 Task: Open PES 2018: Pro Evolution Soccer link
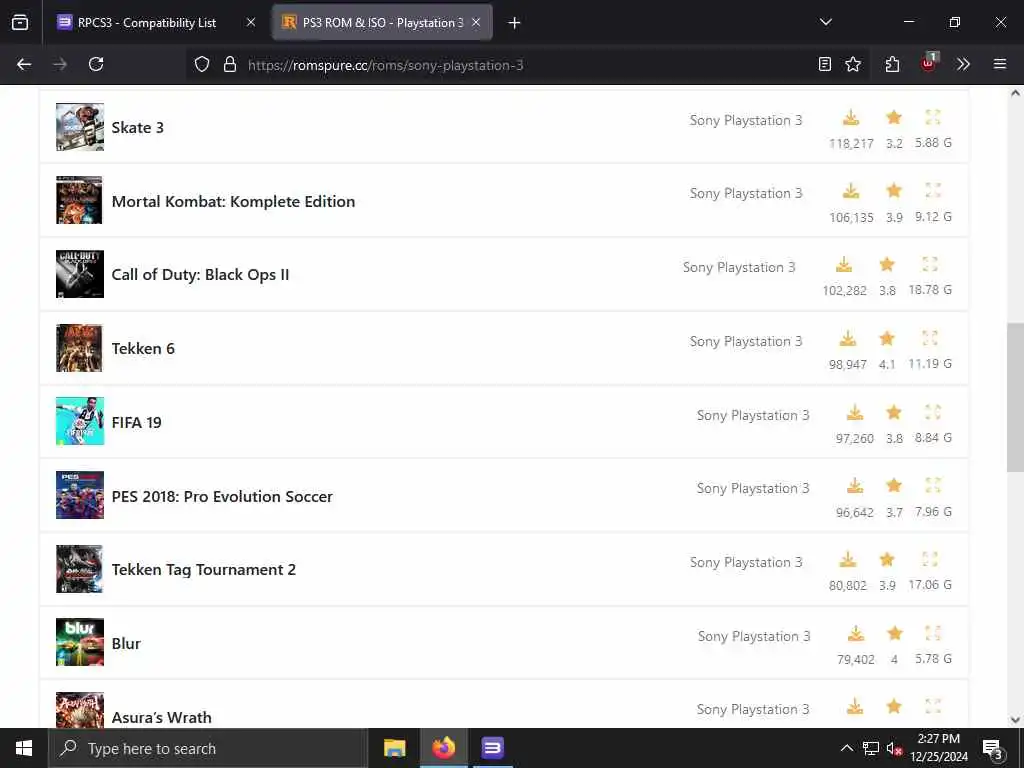(223, 496)
